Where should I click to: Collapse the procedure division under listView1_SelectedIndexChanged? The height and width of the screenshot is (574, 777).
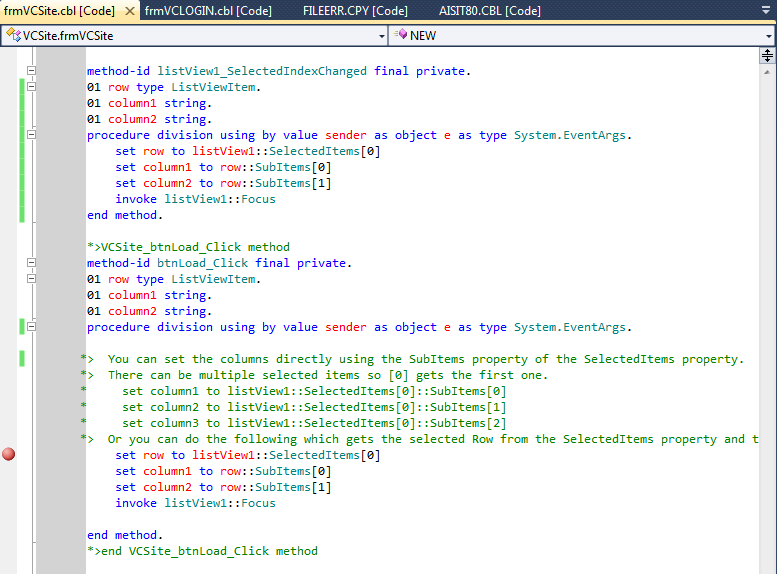point(31,135)
